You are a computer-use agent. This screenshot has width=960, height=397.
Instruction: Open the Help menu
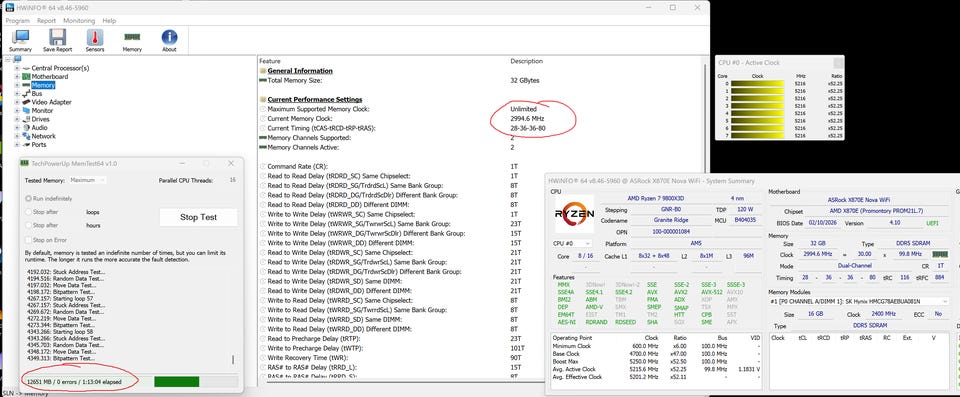[x=109, y=20]
